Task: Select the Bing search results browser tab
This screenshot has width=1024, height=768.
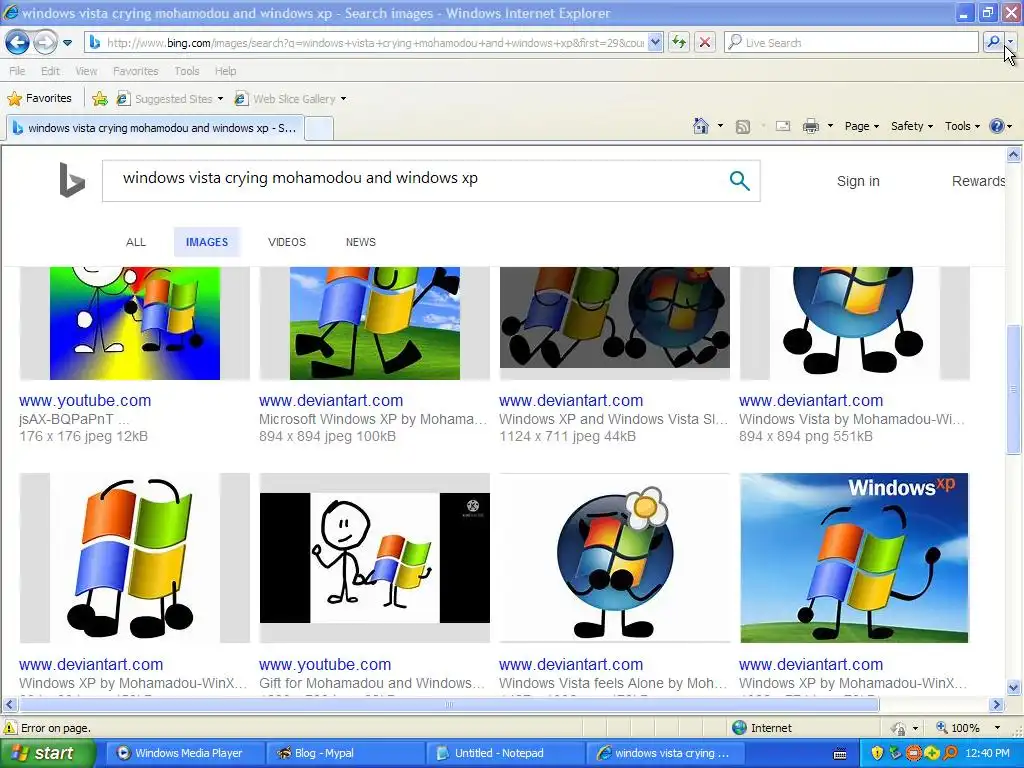Action: pyautogui.click(x=155, y=128)
